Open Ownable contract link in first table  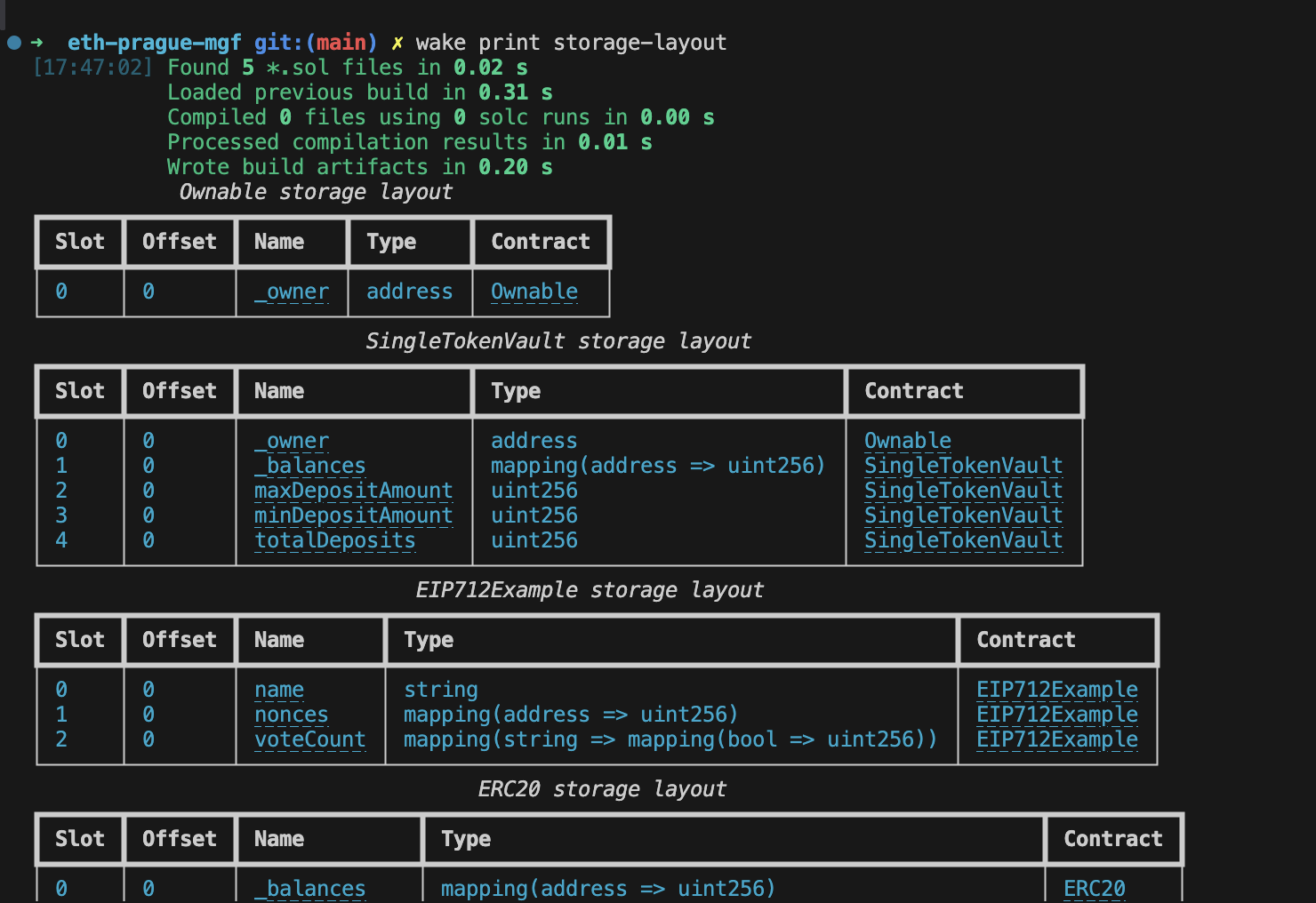534,292
